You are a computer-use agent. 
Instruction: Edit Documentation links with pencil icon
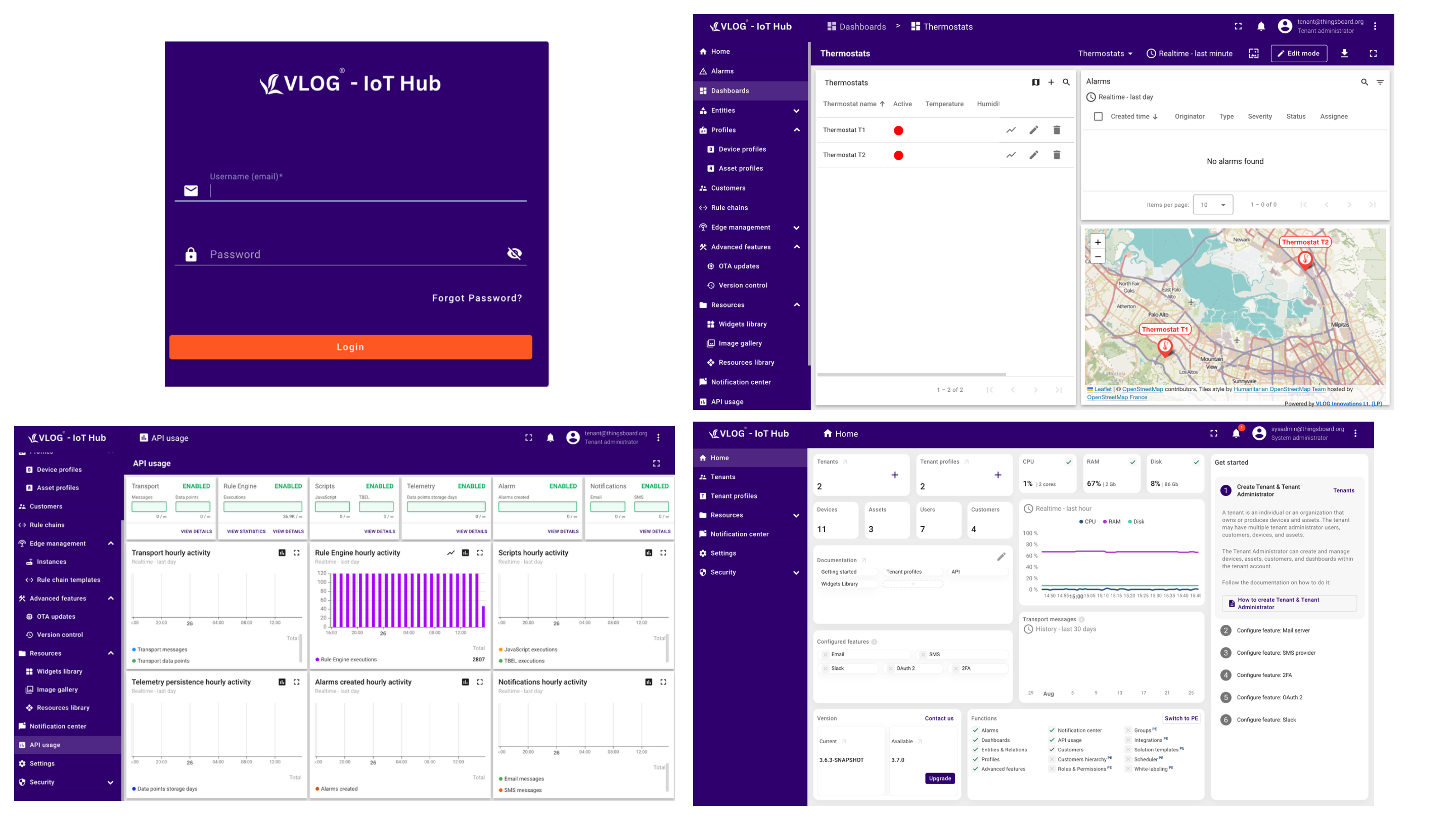[x=1001, y=557]
